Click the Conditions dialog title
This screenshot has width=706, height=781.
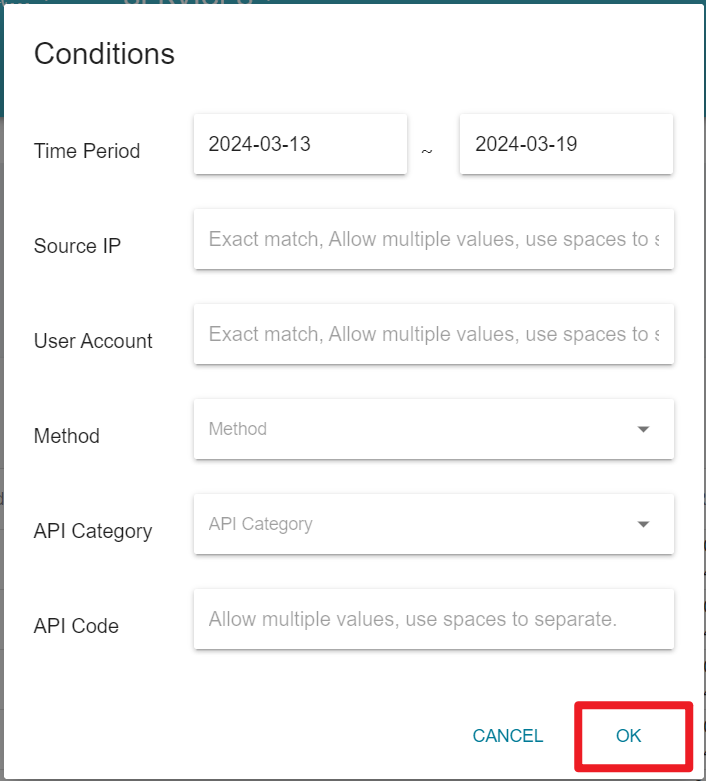(x=105, y=54)
